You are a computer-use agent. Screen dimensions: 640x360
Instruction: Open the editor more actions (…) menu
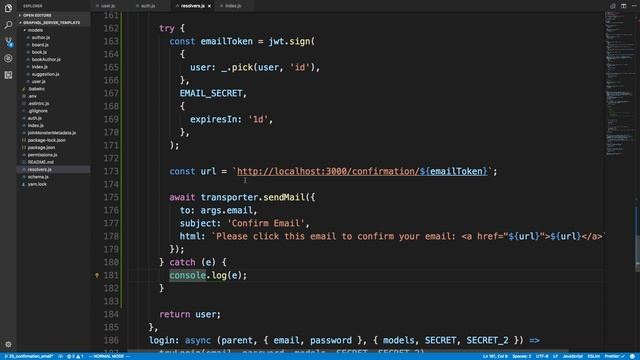(x=634, y=6)
